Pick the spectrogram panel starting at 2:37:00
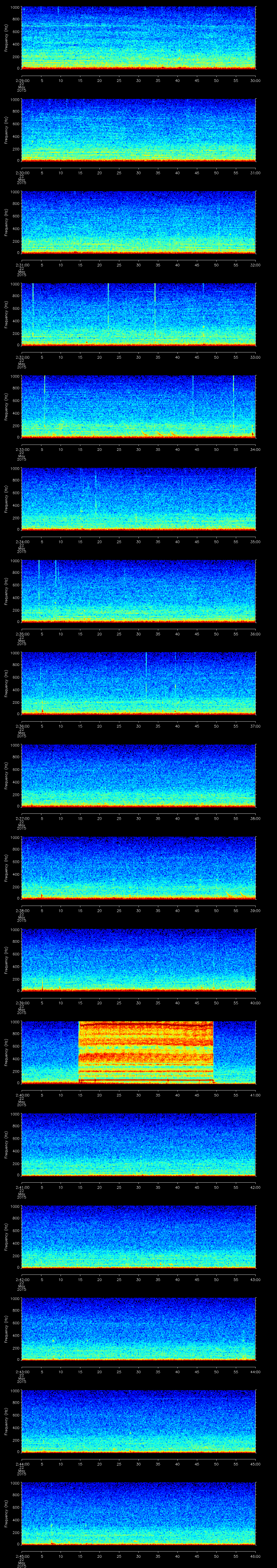The height and width of the screenshot is (1568, 277). 138,775
